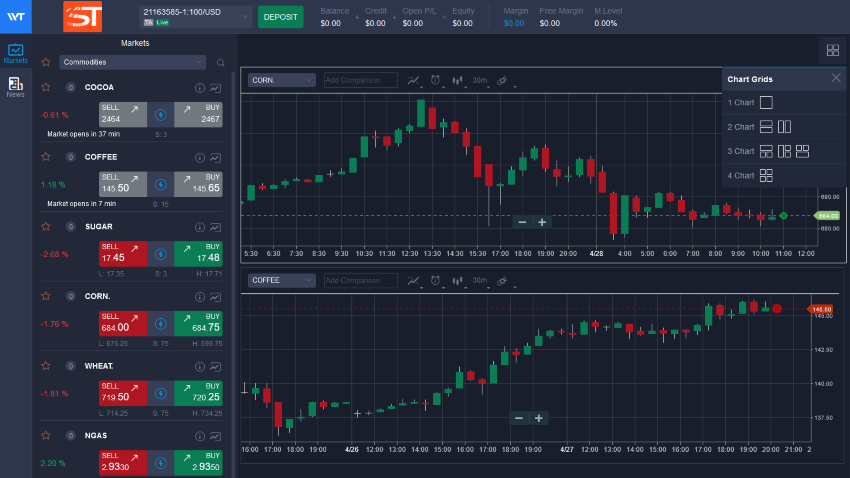
Task: Open SUGAR chart icon
Action: [x=215, y=227]
